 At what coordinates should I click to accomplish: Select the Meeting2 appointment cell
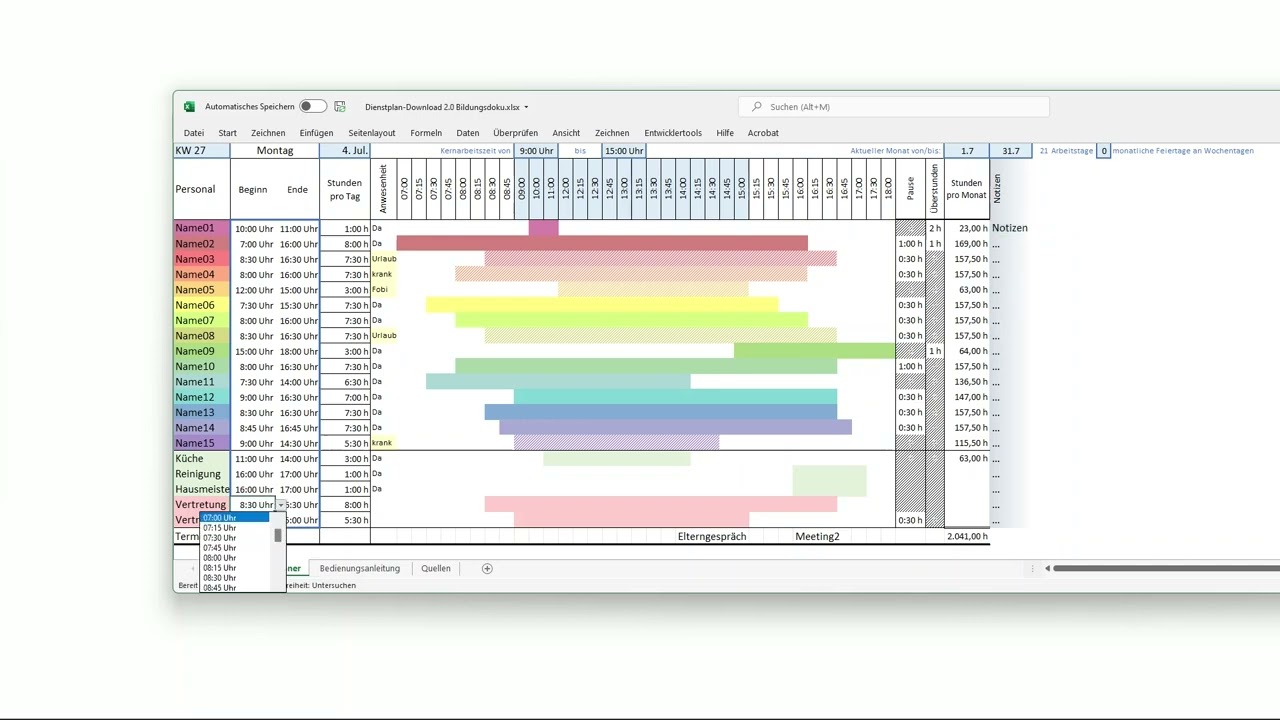tap(817, 536)
